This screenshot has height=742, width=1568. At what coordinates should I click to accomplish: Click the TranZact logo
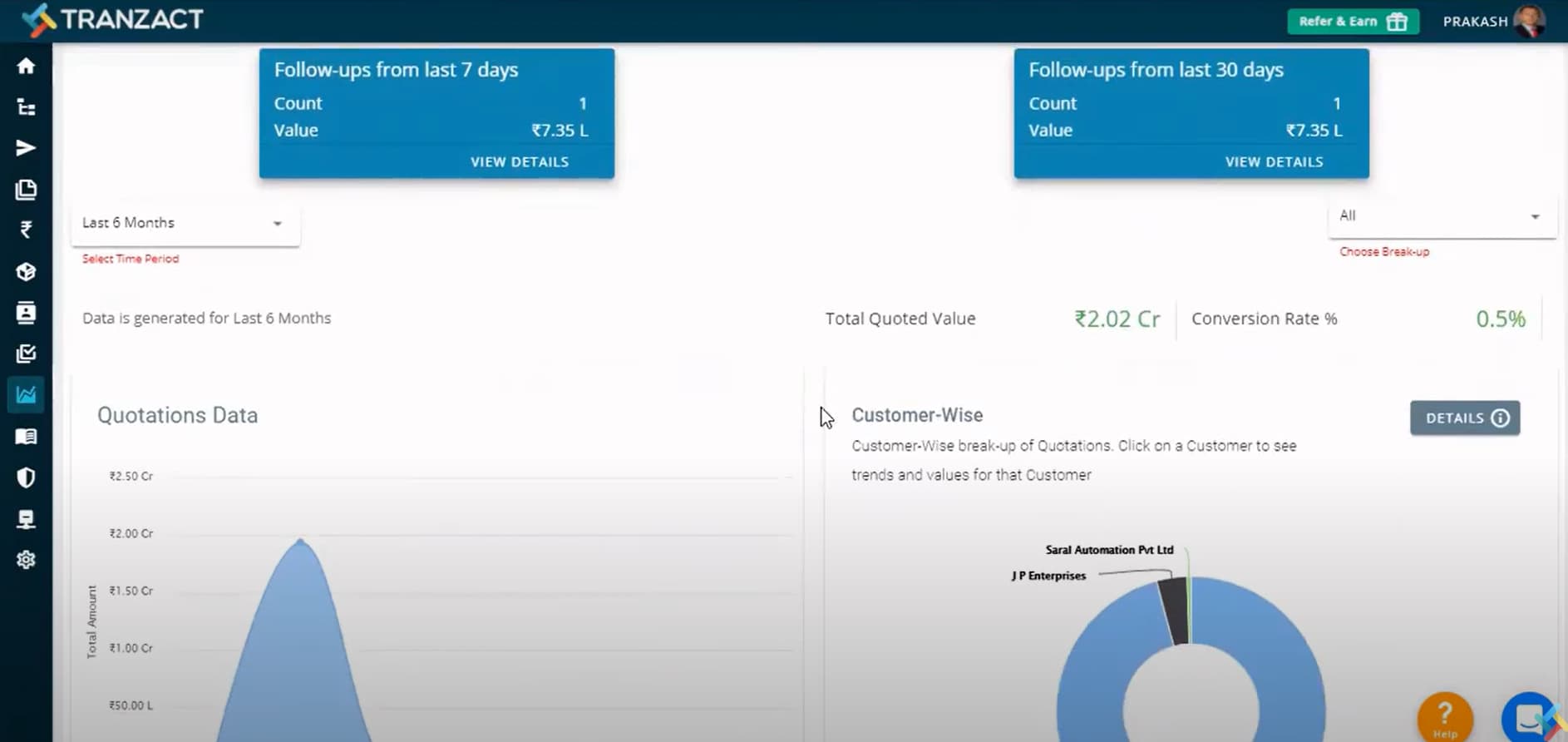tap(112, 20)
